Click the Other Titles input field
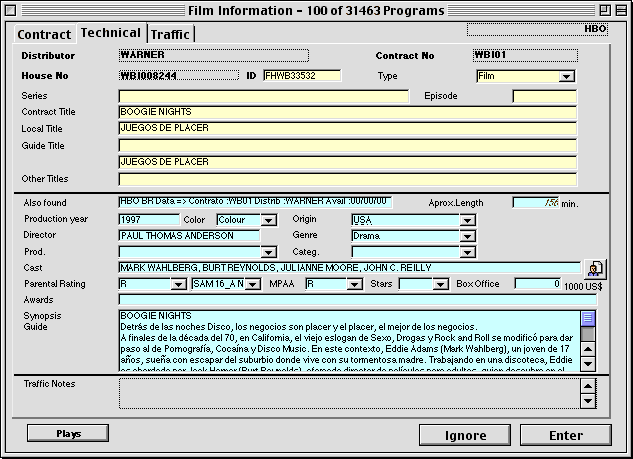The height and width of the screenshot is (459, 633). tap(348, 179)
